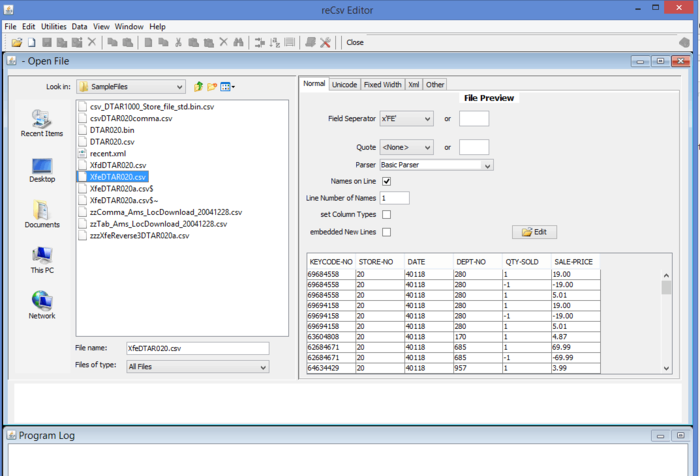
Task: Enable the set Column Types checkbox
Action: (x=387, y=215)
